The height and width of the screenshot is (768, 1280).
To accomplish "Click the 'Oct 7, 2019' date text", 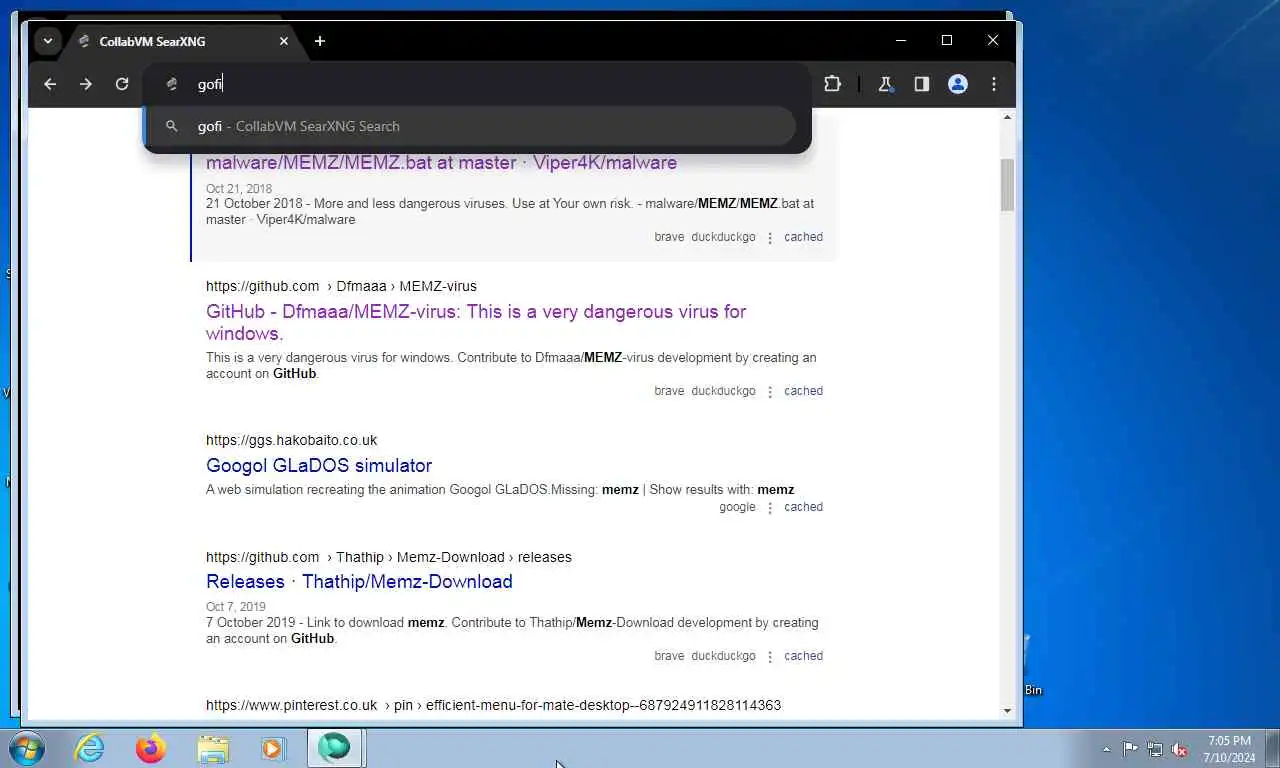I will (x=236, y=607).
